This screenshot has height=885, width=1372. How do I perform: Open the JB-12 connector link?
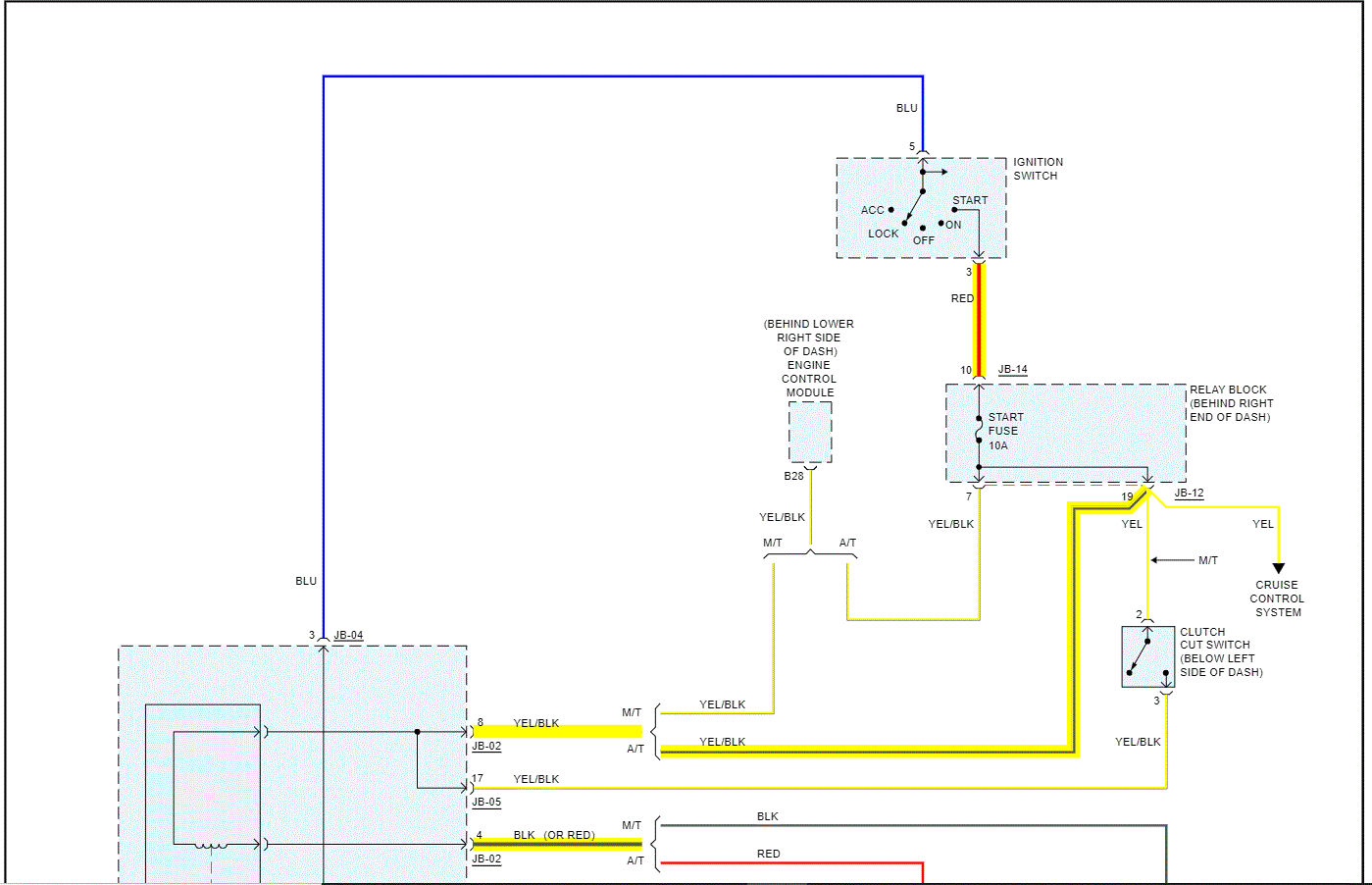[x=1189, y=494]
